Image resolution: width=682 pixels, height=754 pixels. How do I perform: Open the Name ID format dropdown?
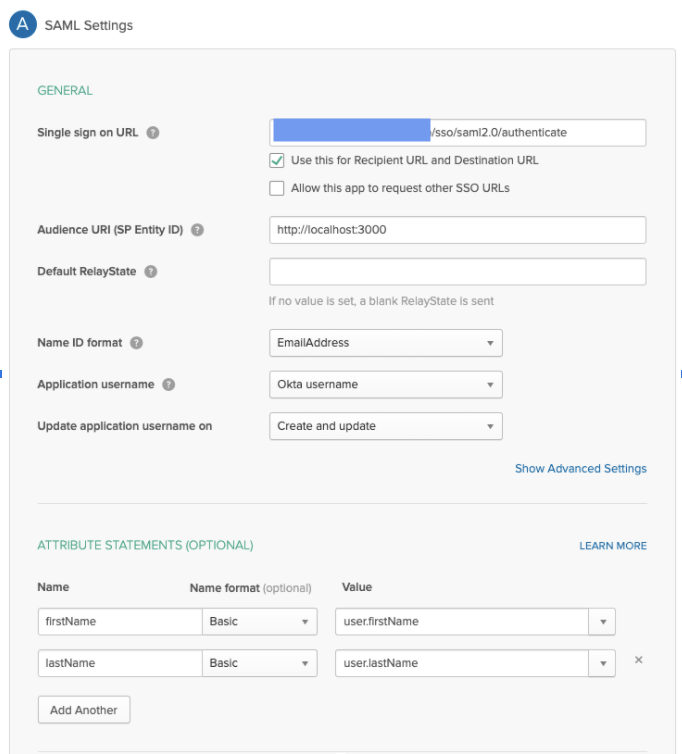[x=385, y=343]
